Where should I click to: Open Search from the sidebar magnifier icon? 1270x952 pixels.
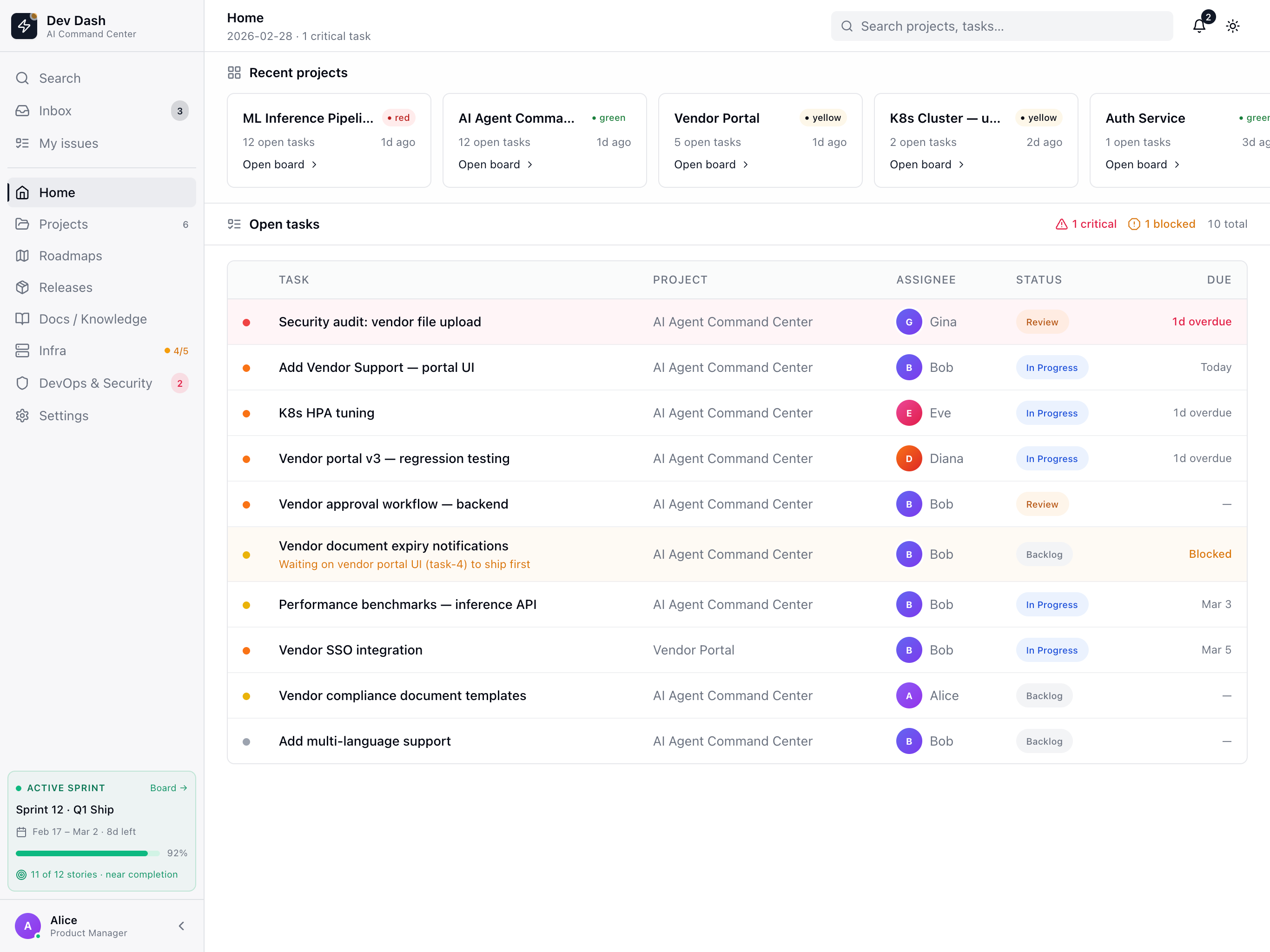point(22,78)
